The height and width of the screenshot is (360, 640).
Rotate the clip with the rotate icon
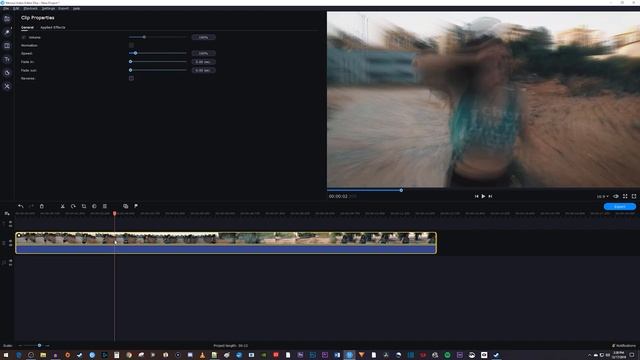point(73,206)
